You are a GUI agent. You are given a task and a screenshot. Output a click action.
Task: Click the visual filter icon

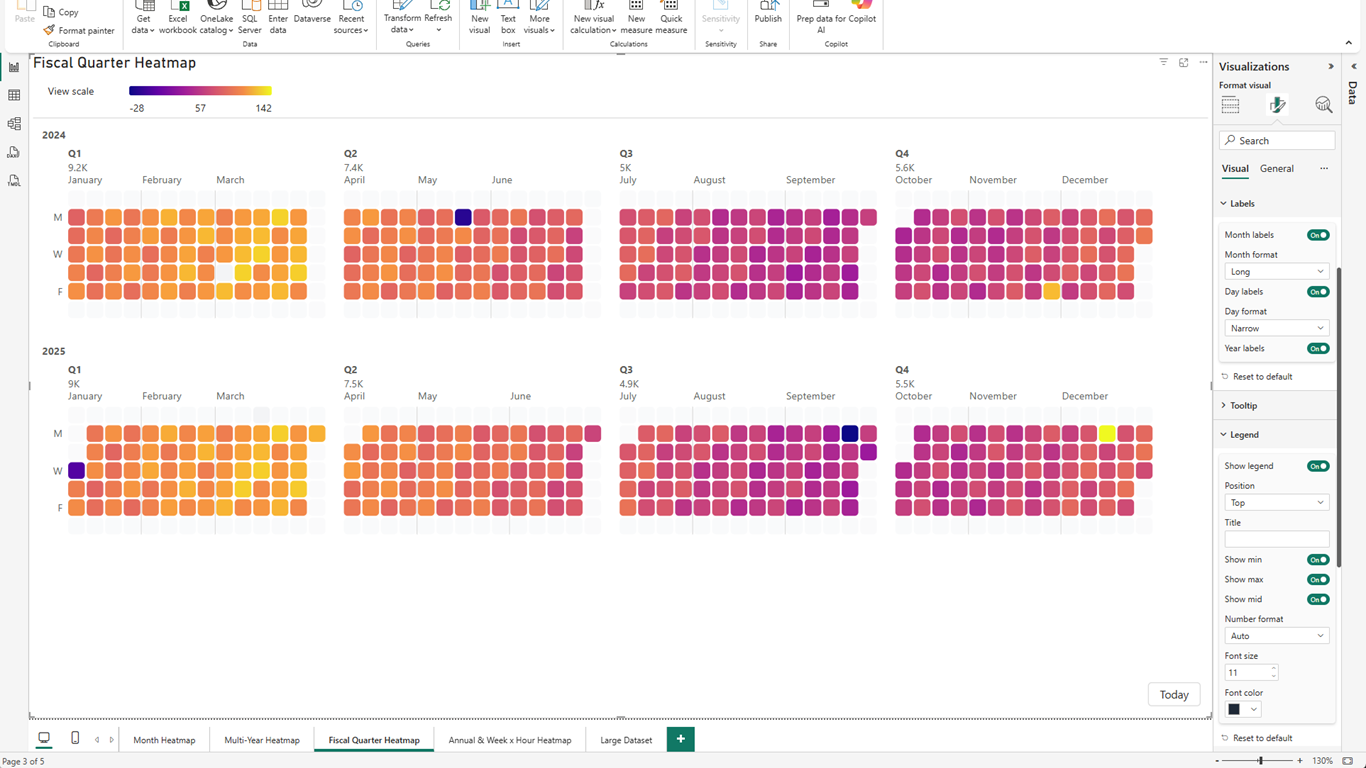click(x=1163, y=62)
